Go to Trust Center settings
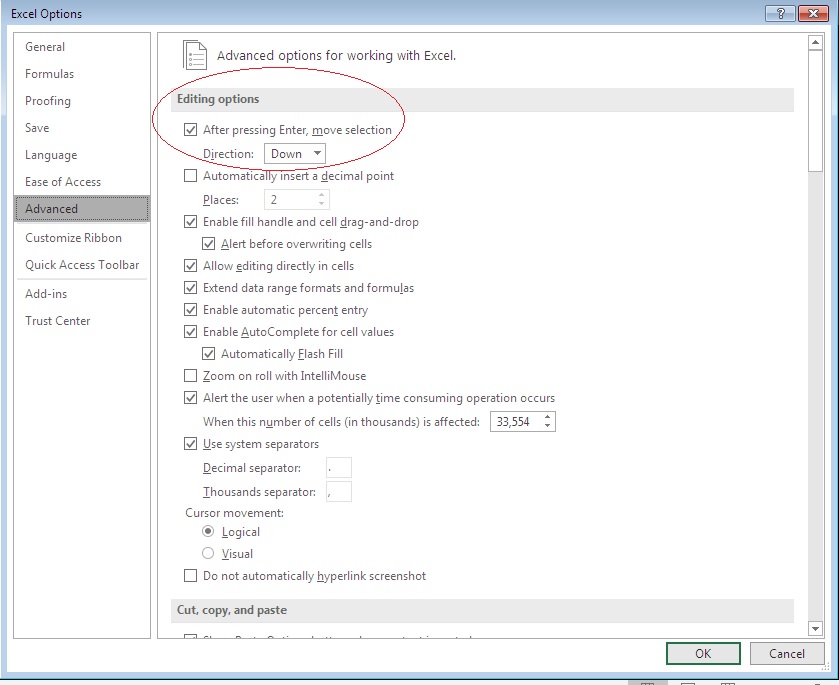 (x=57, y=321)
